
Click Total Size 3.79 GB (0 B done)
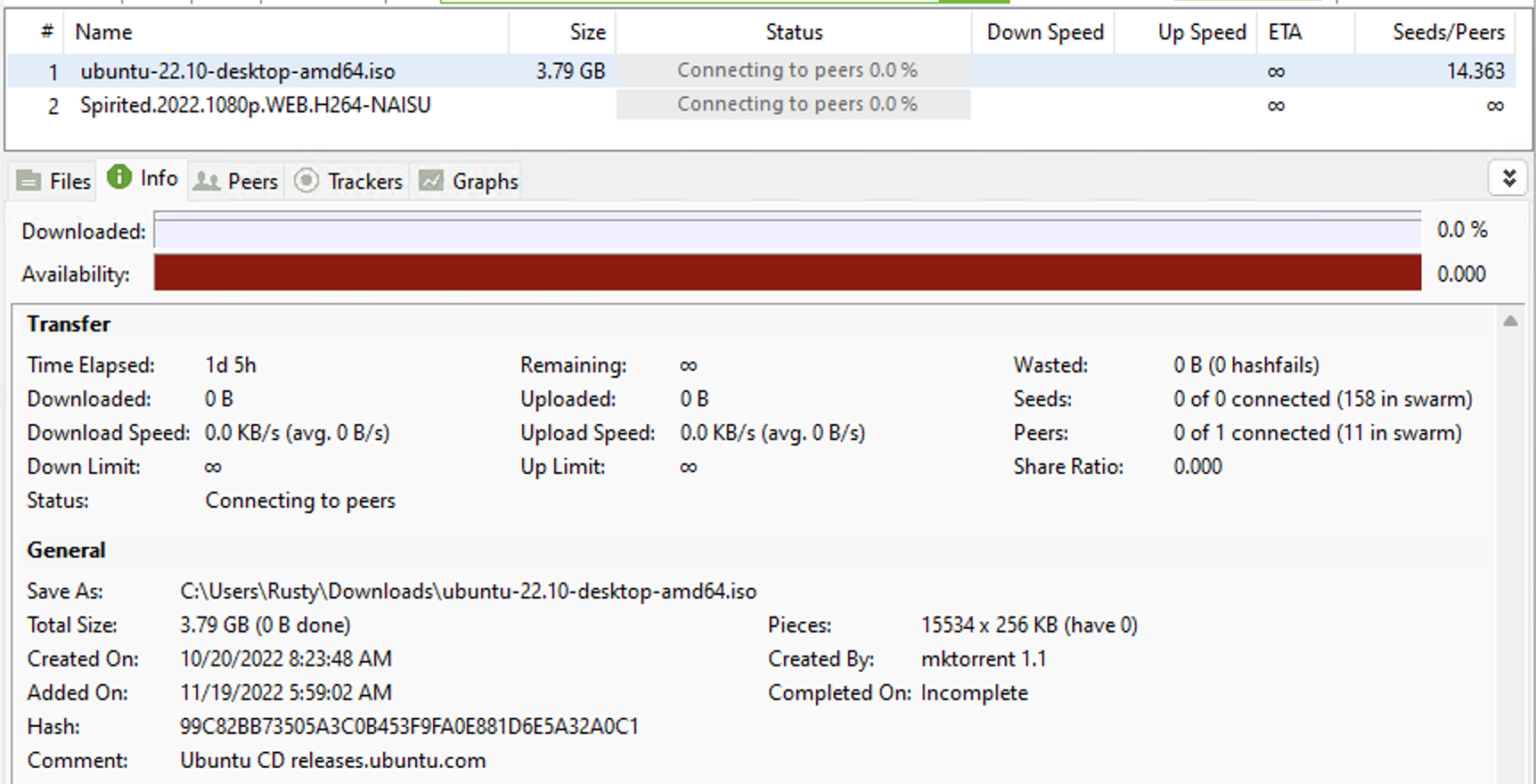(x=266, y=625)
